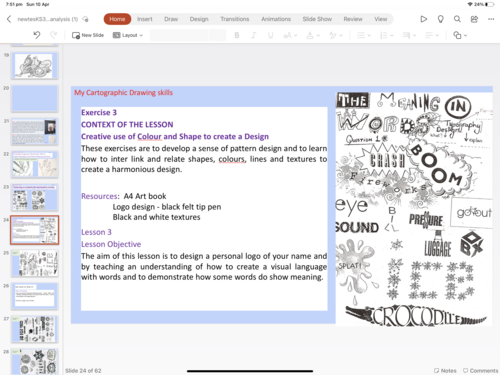500x375 pixels.
Task: Select blank slide 20 thumbnail
Action: 34,98
